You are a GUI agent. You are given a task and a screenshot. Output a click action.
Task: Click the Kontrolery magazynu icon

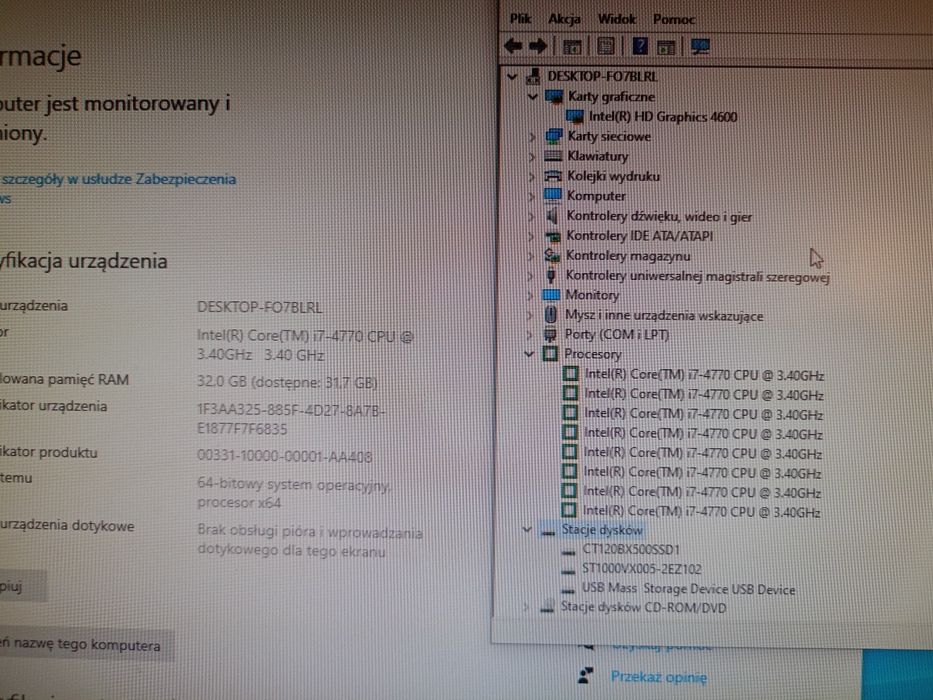pyautogui.click(x=552, y=256)
